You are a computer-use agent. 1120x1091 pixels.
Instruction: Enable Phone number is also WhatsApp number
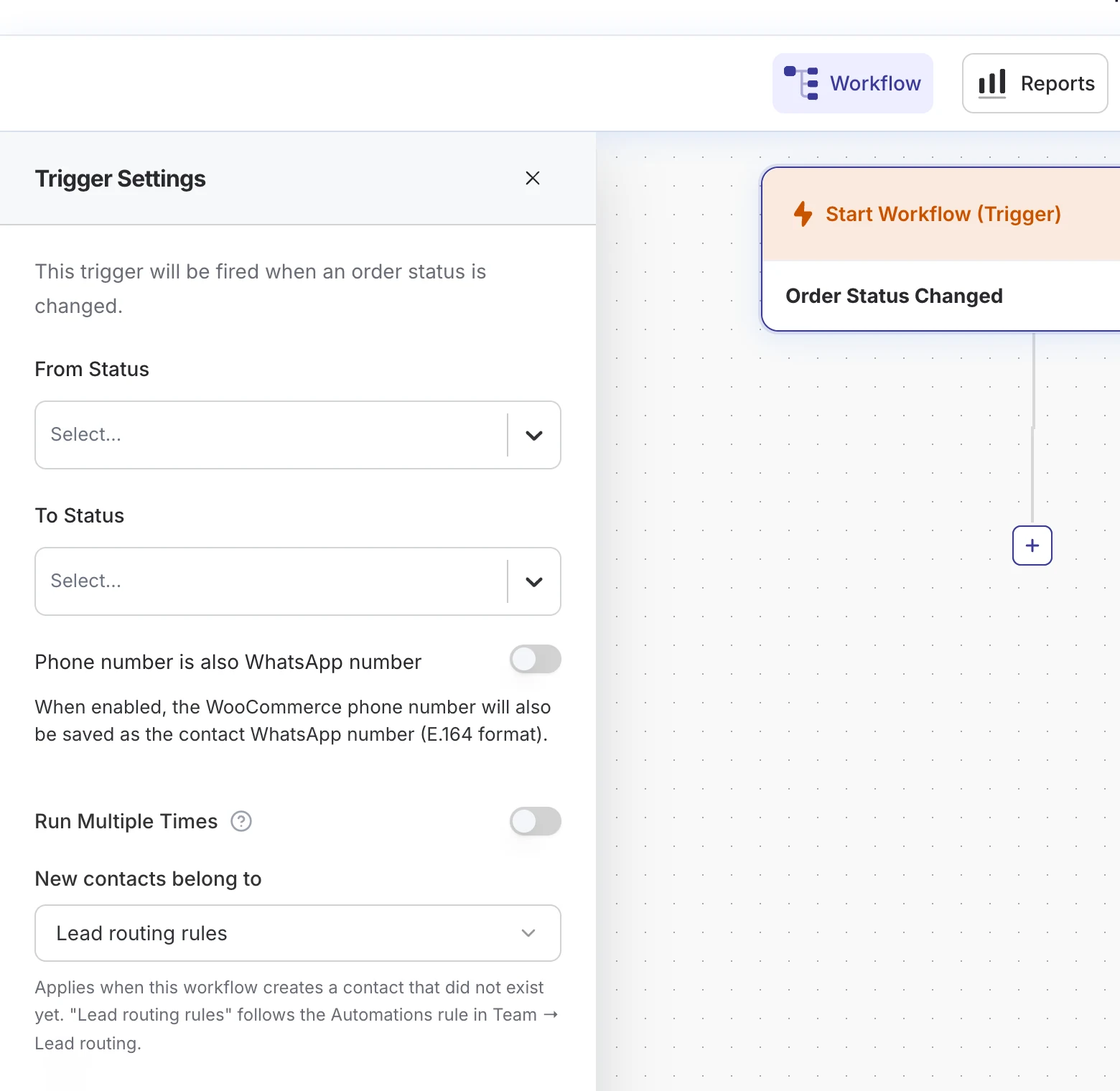(536, 659)
